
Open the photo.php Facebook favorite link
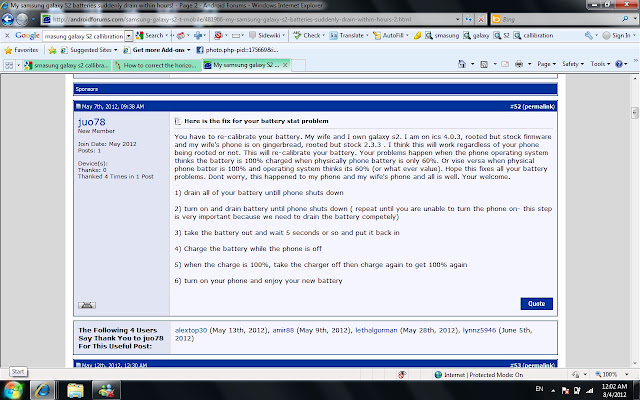[x=237, y=50]
